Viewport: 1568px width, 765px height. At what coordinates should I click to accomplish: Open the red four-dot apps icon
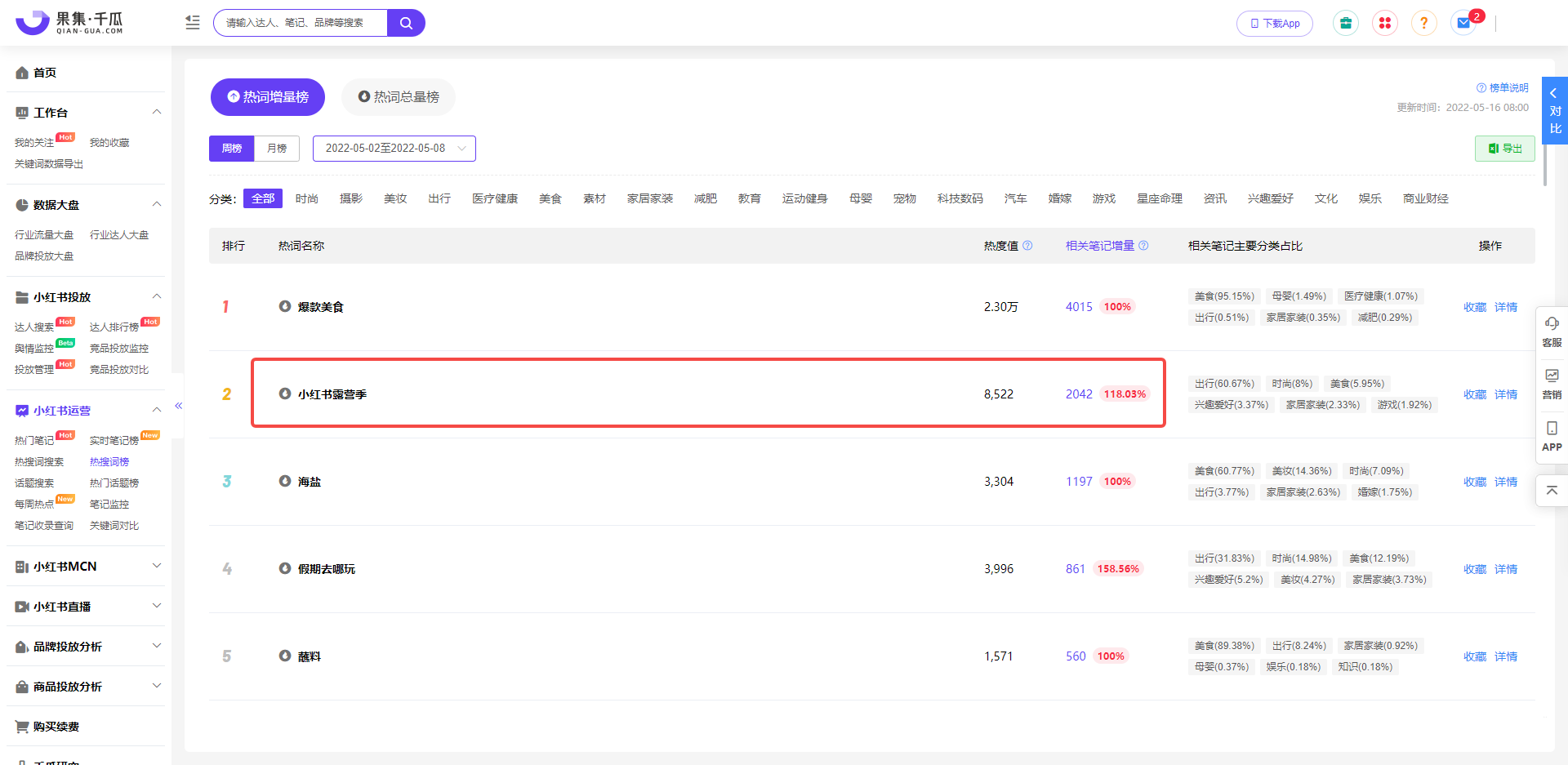[1384, 23]
